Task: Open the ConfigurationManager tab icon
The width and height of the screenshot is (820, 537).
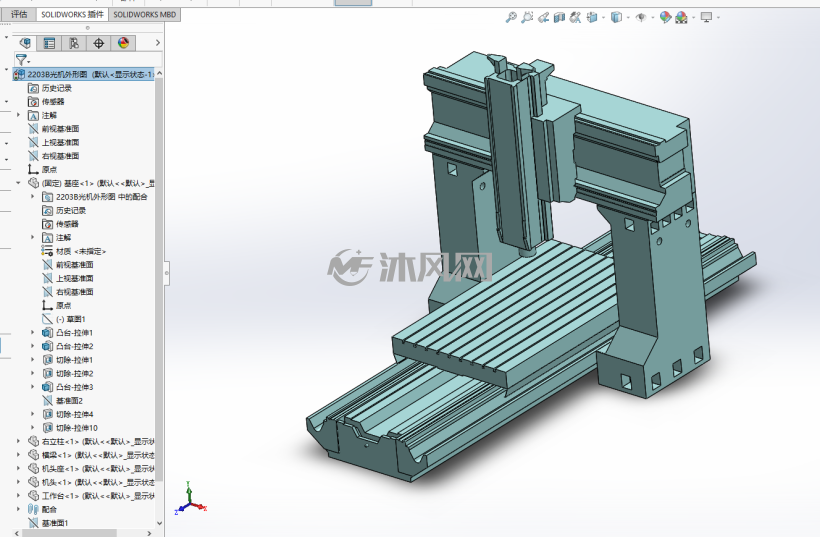Action: click(74, 43)
